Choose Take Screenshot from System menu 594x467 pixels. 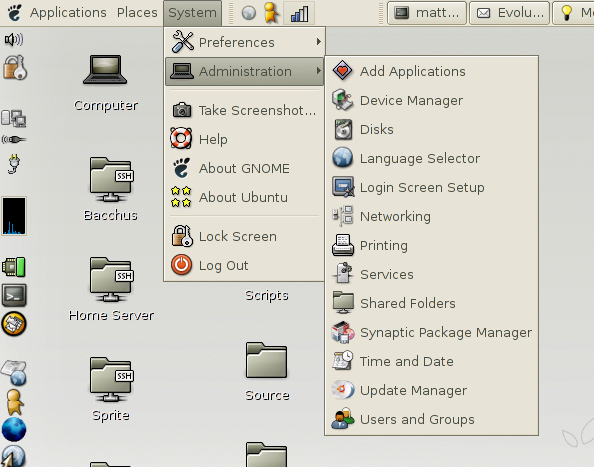[x=244, y=110]
